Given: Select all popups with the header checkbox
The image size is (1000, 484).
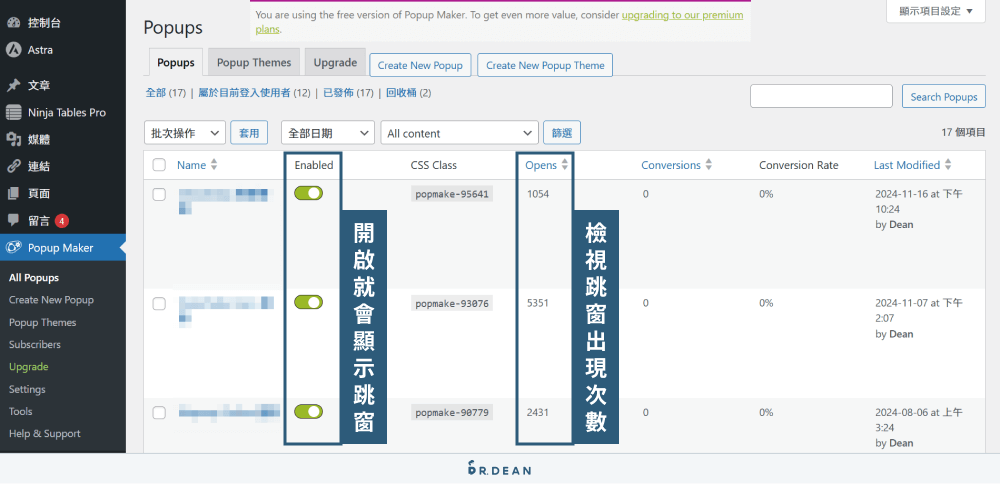Looking at the screenshot, I should (x=159, y=165).
